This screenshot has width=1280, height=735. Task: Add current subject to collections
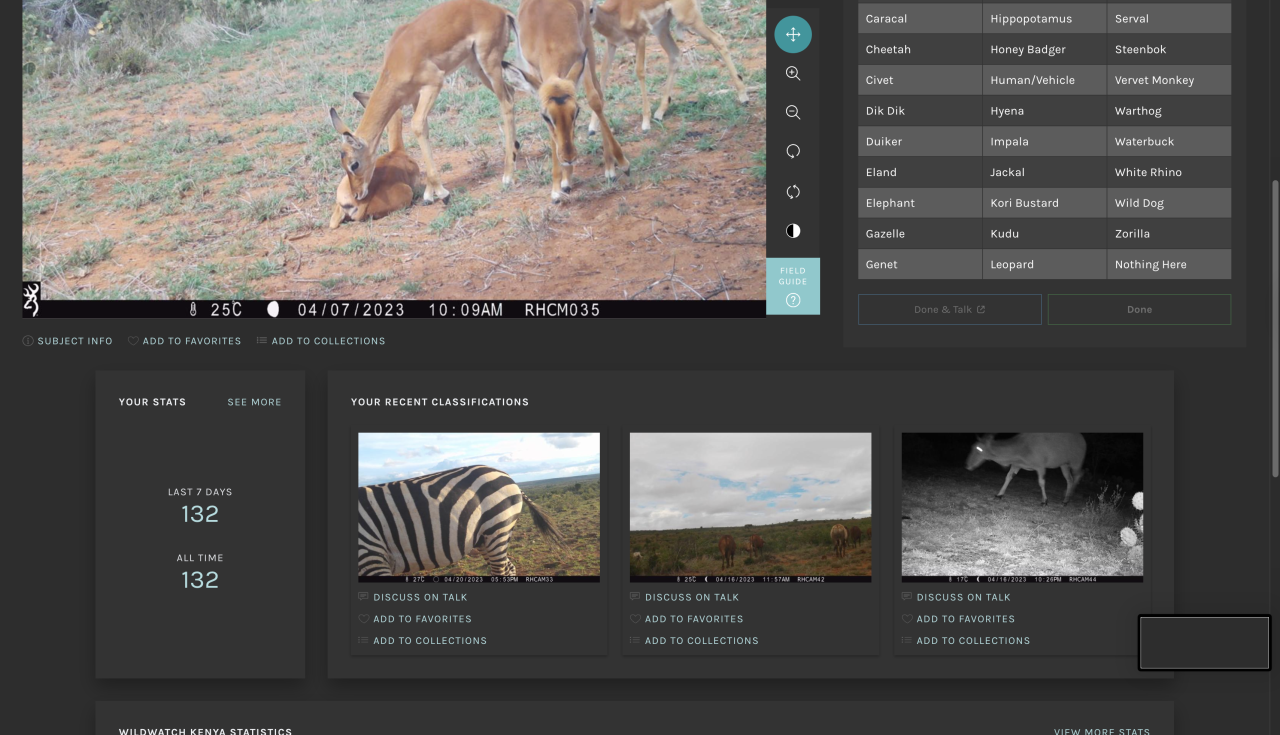click(320, 341)
